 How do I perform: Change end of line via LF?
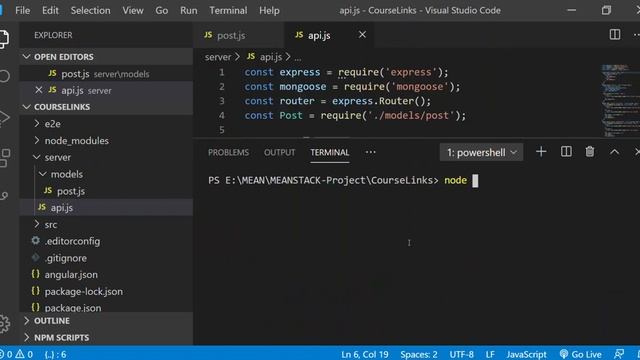coord(490,354)
